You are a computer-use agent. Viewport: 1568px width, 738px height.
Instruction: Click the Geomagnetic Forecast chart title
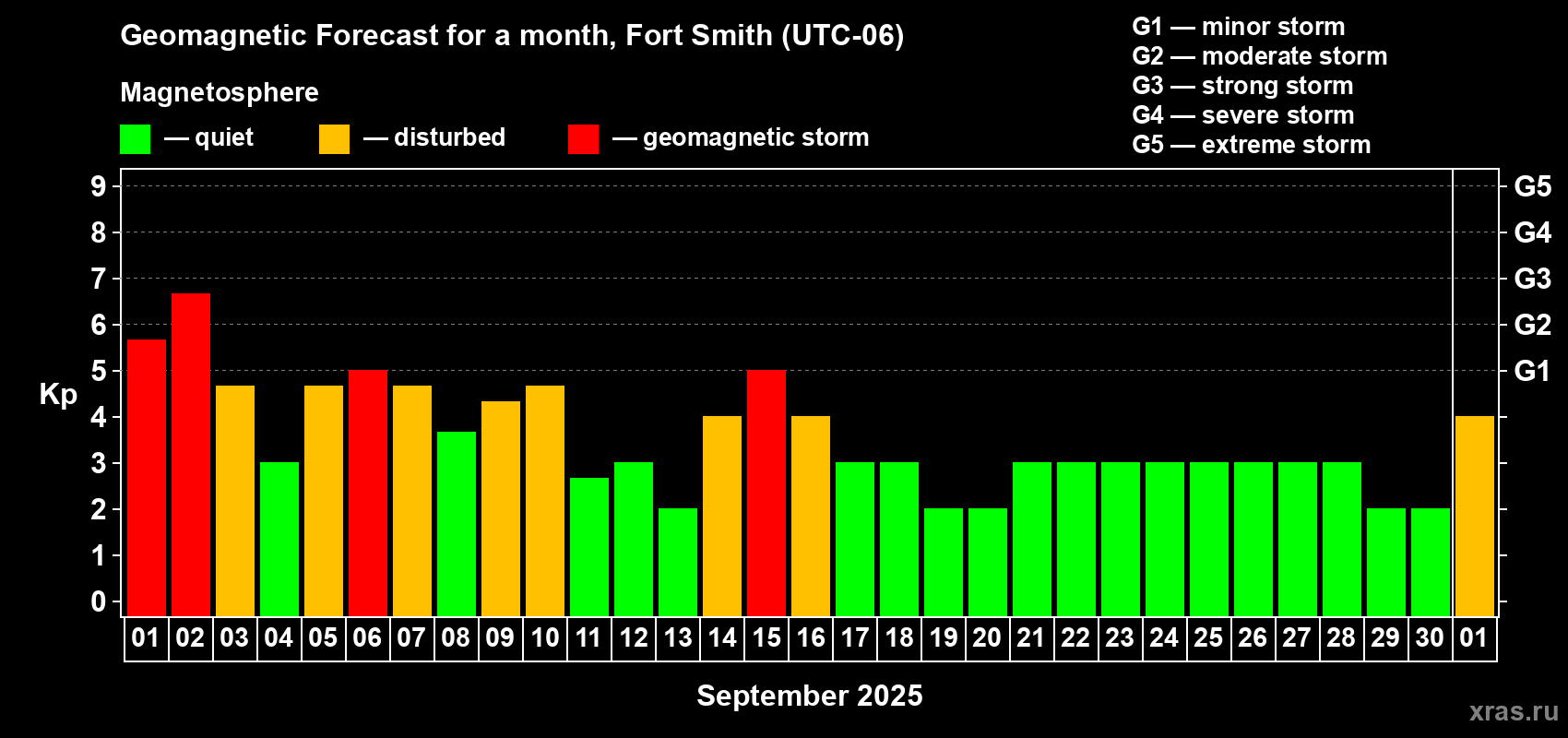[x=512, y=36]
